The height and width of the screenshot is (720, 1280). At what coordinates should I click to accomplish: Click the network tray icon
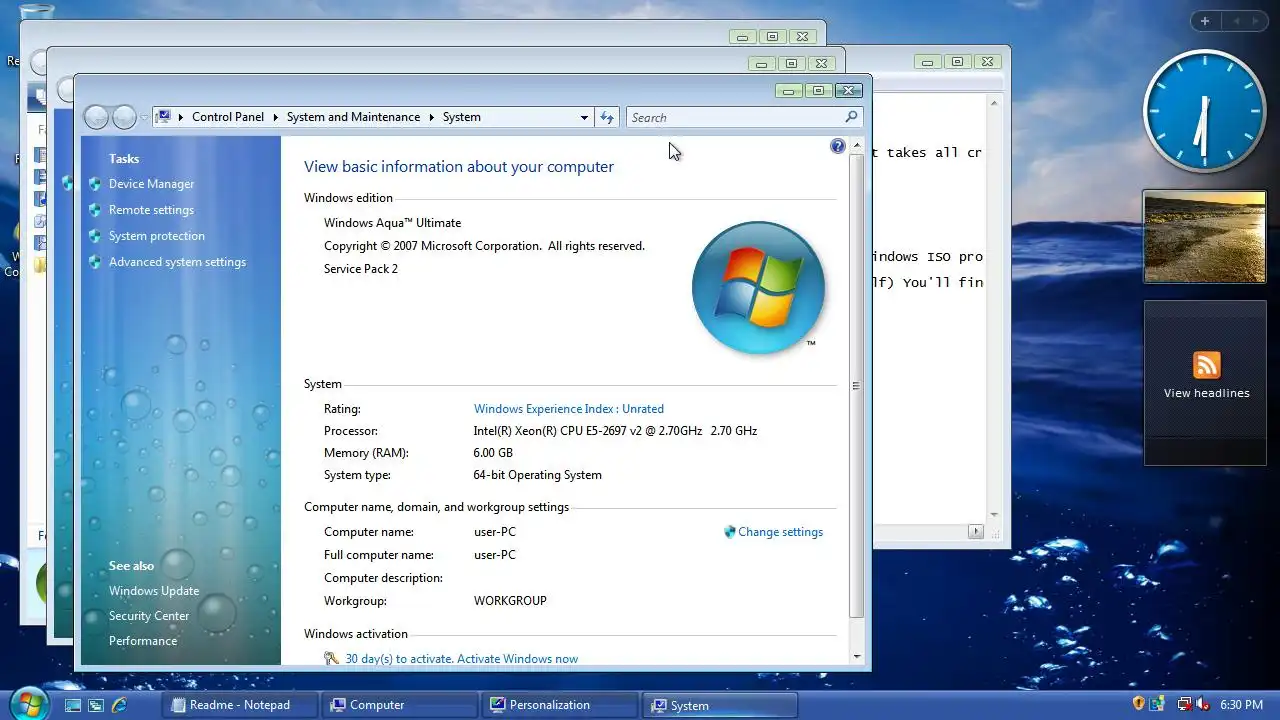(x=1184, y=704)
